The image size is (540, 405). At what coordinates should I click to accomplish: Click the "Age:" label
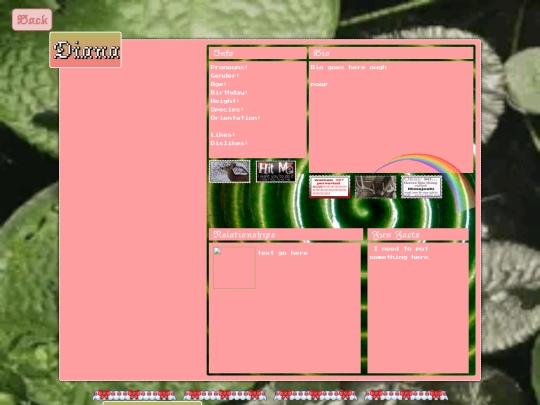(x=219, y=84)
